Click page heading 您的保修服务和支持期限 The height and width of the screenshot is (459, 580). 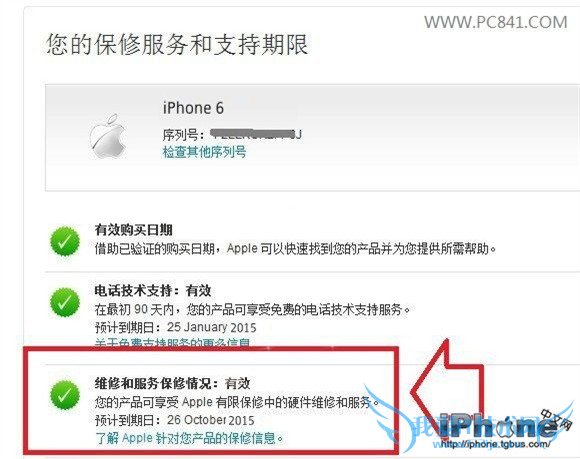177,45
